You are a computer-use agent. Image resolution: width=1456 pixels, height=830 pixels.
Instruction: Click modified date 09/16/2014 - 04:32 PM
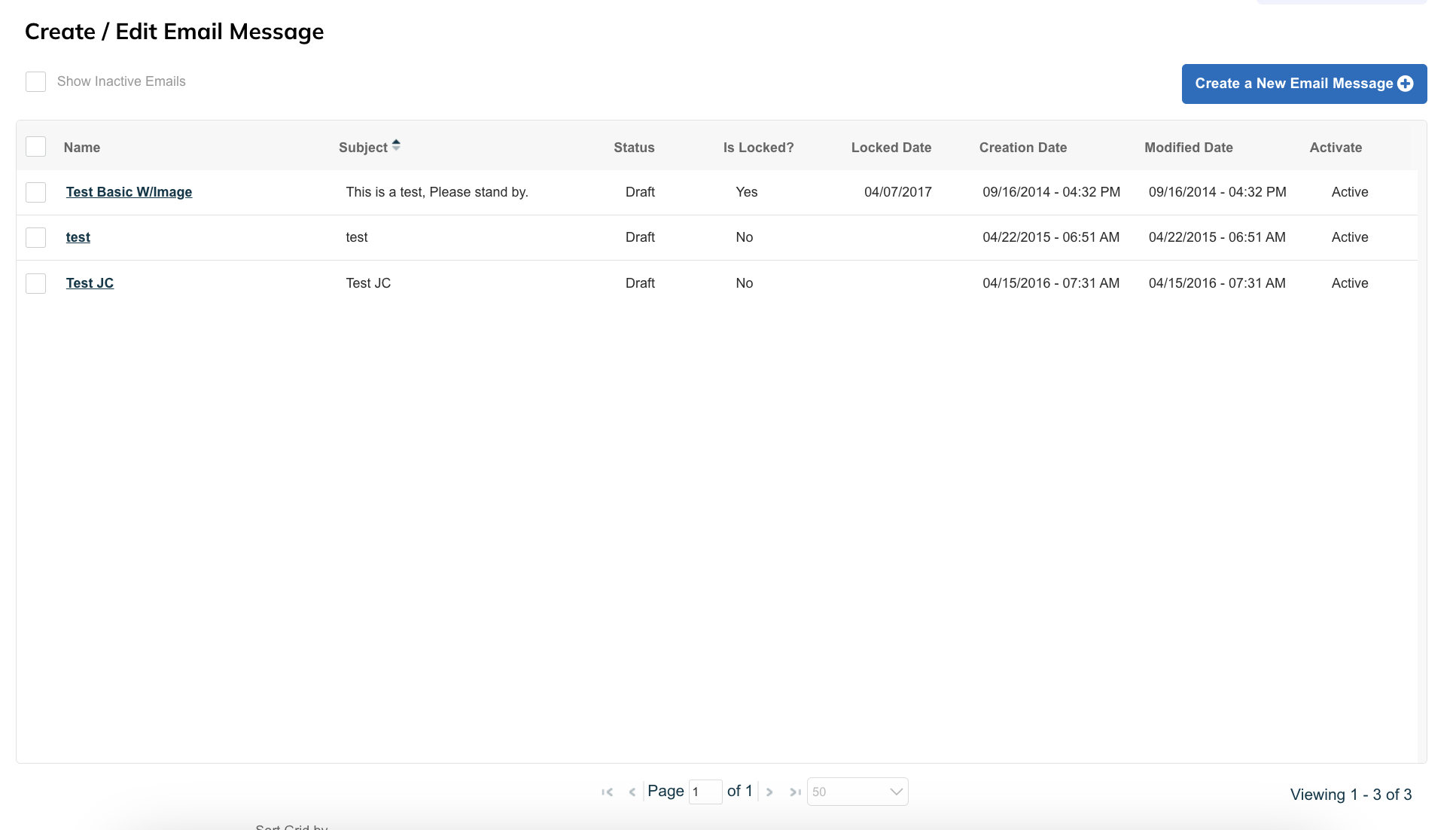click(1217, 192)
